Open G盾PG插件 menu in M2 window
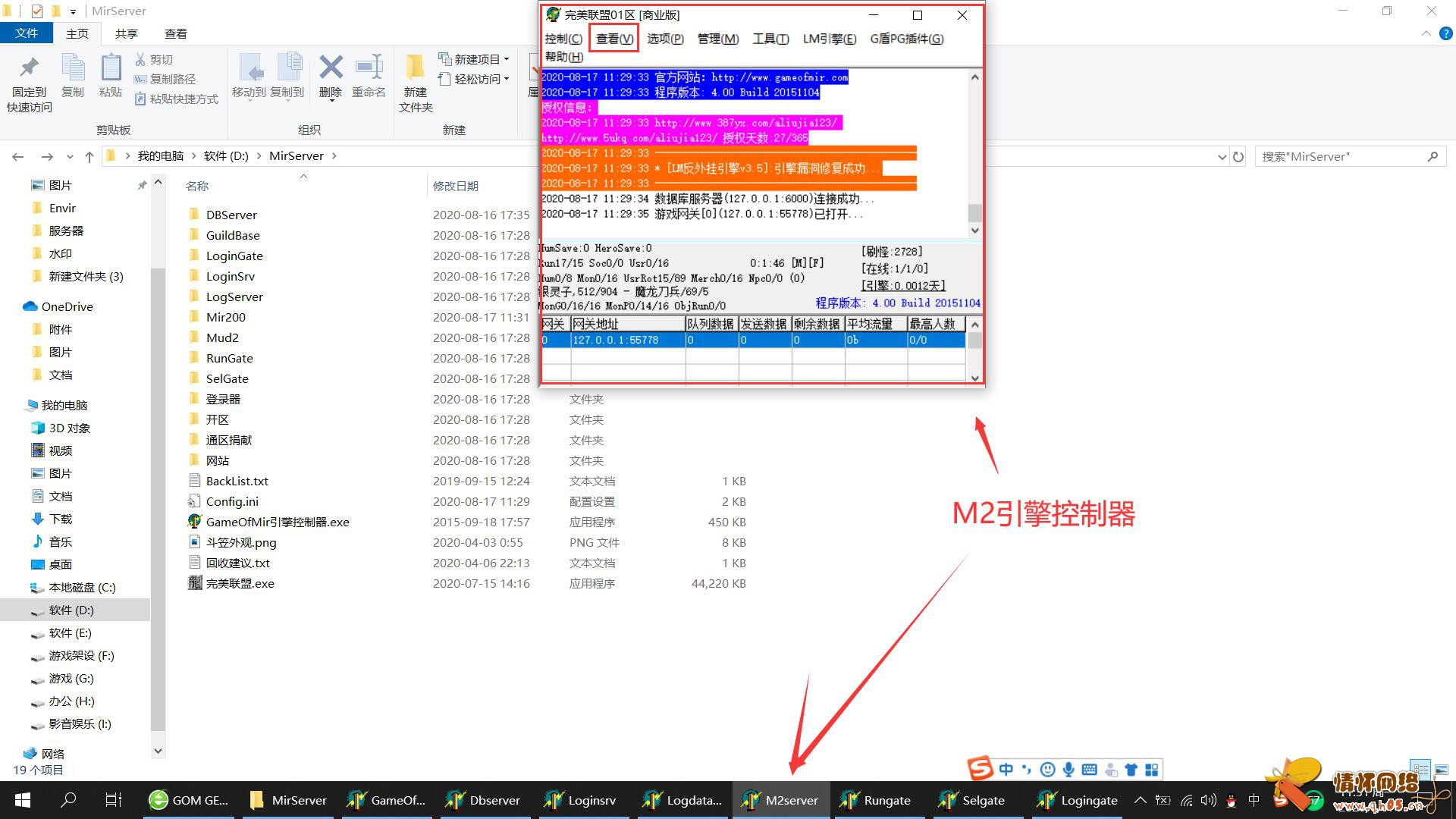The width and height of the screenshot is (1456, 819). [x=907, y=39]
